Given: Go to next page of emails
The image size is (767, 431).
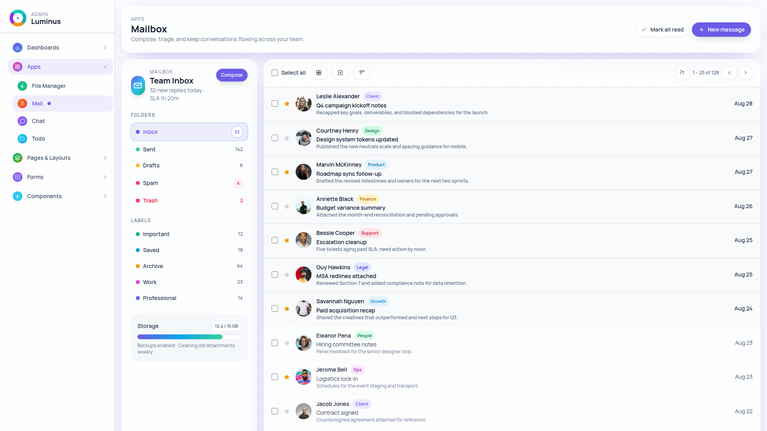Looking at the screenshot, I should point(745,73).
